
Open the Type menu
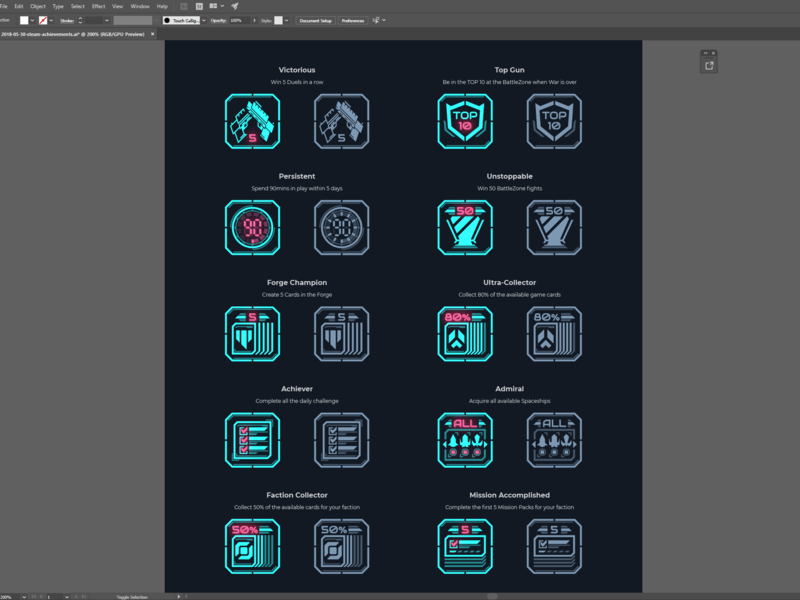[58, 6]
